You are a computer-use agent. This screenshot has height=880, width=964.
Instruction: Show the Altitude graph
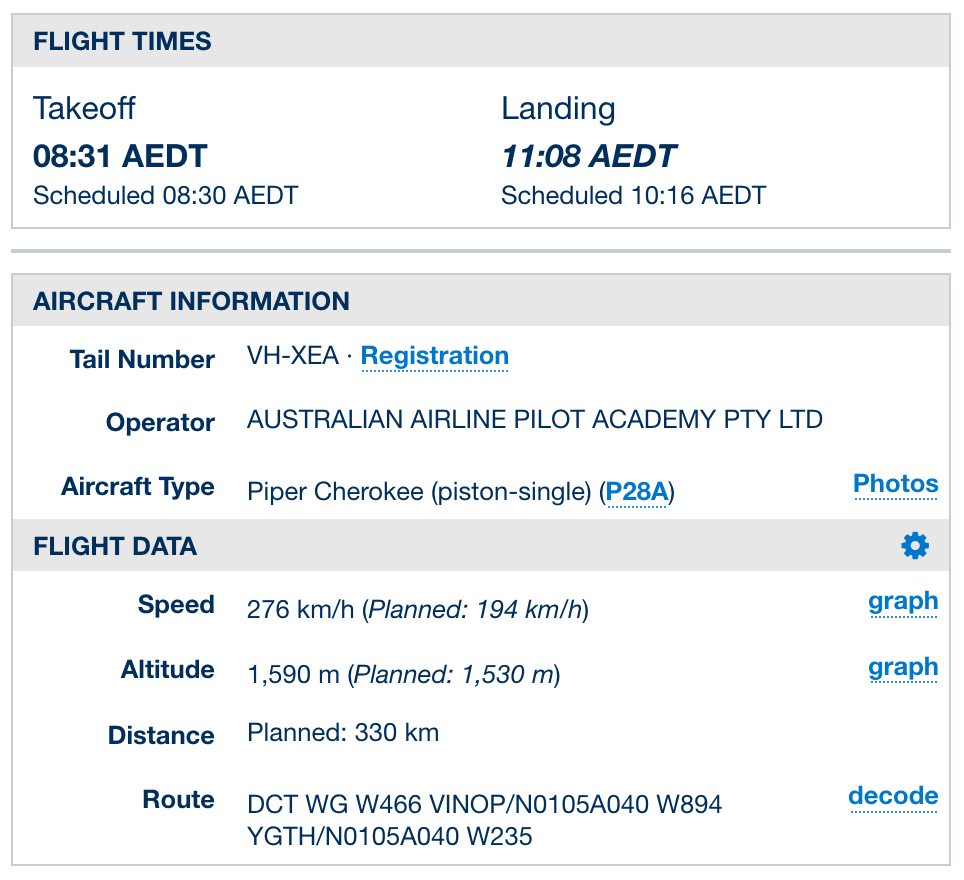tap(902, 668)
